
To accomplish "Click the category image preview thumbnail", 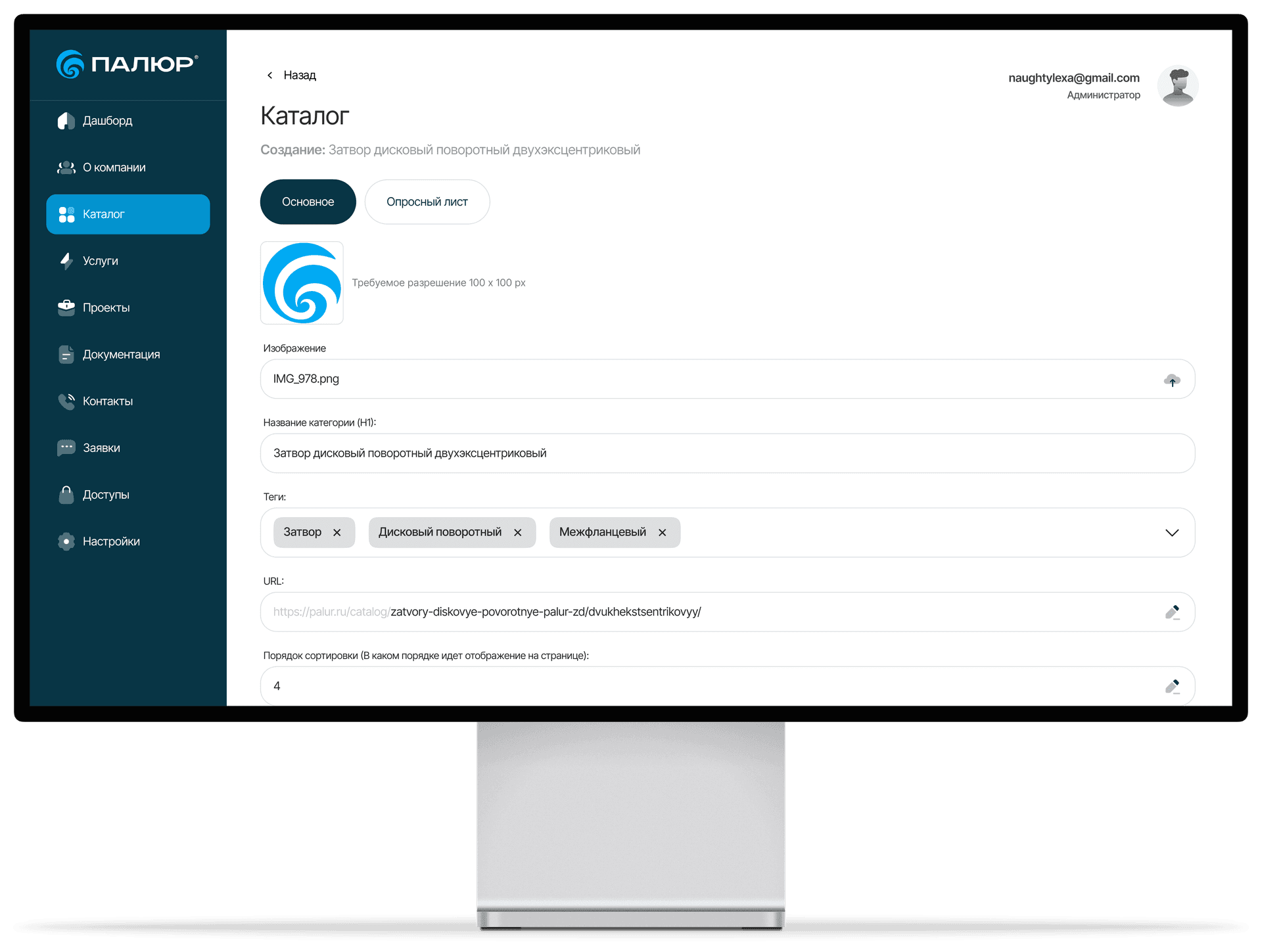I will [302, 283].
